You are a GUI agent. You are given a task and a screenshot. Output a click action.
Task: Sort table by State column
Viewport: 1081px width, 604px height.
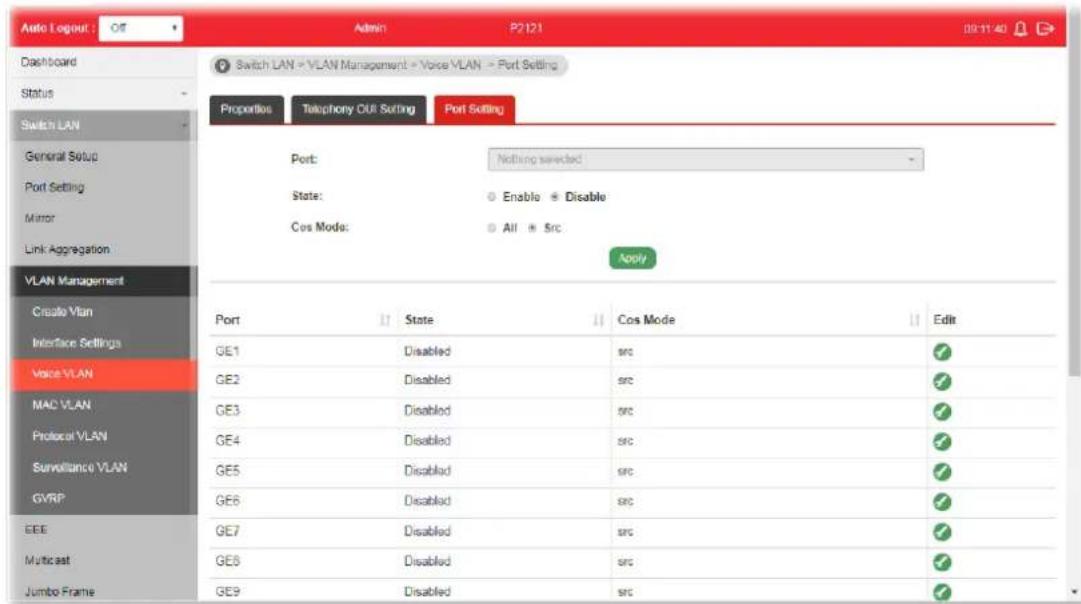(598, 320)
